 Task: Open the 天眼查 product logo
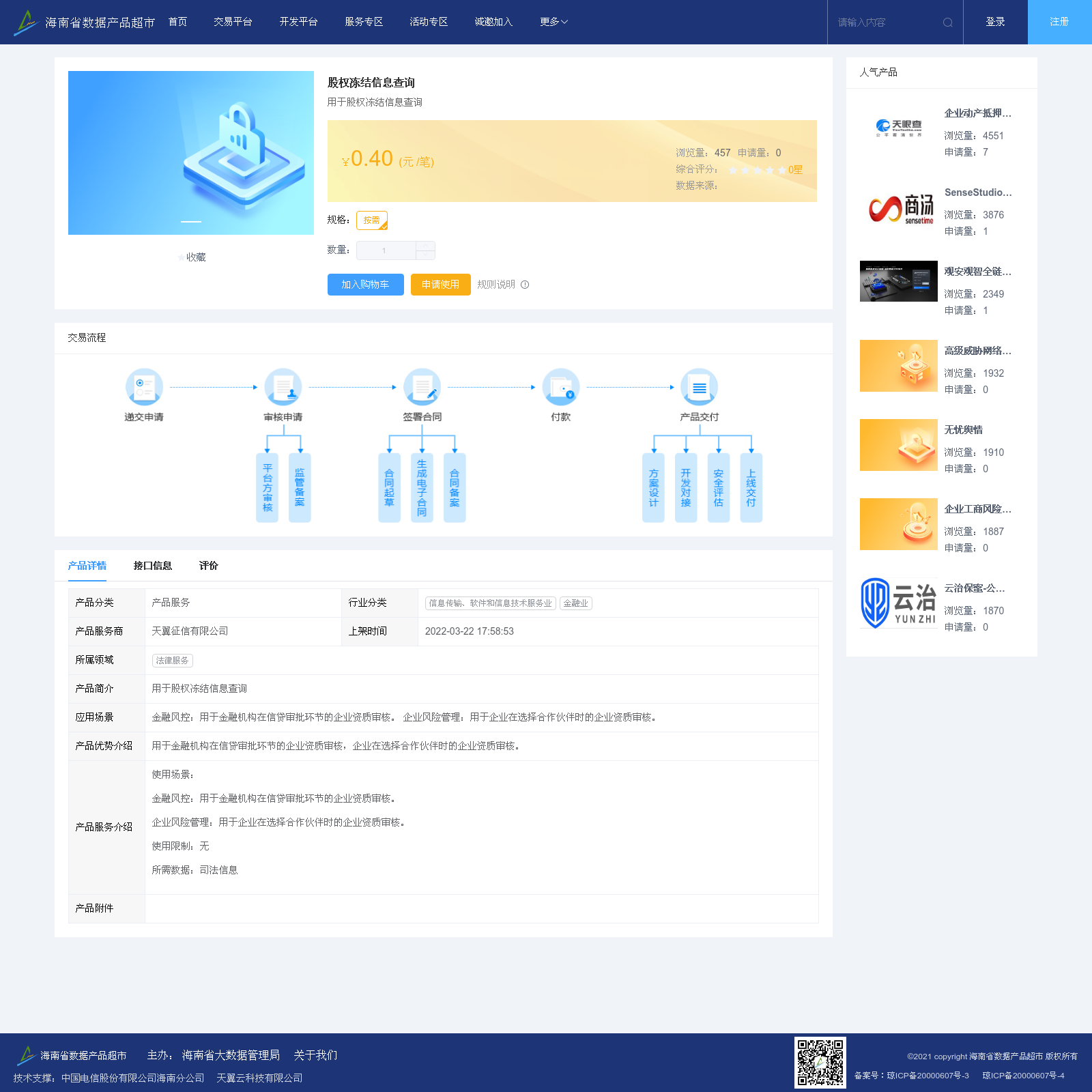coord(899,128)
